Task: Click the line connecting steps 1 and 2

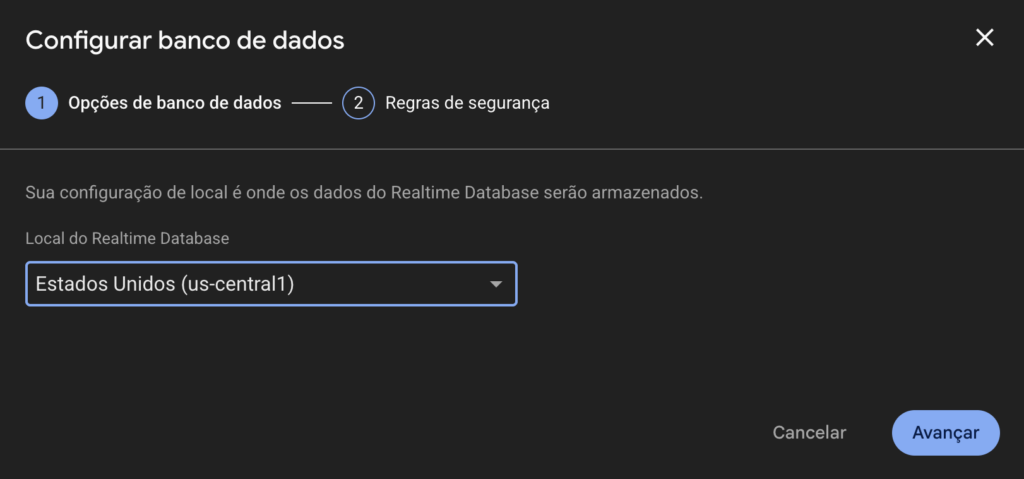Action: tap(312, 103)
